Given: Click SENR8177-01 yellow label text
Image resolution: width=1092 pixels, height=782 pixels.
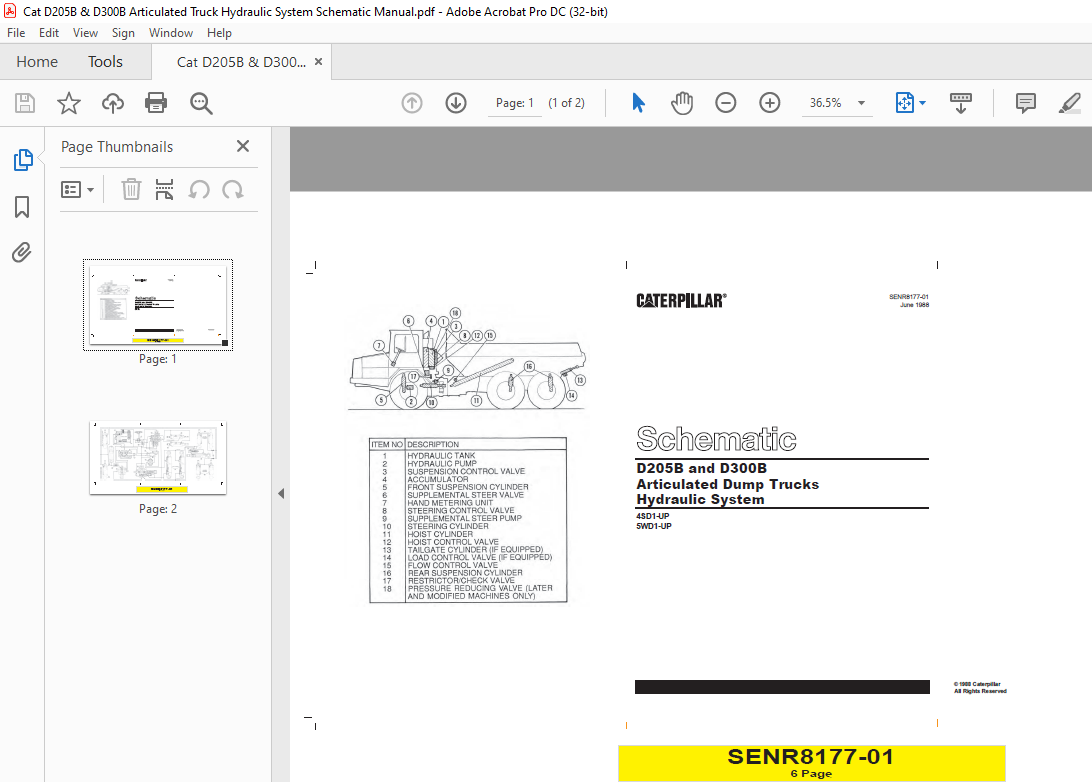Looking at the screenshot, I should tap(811, 757).
